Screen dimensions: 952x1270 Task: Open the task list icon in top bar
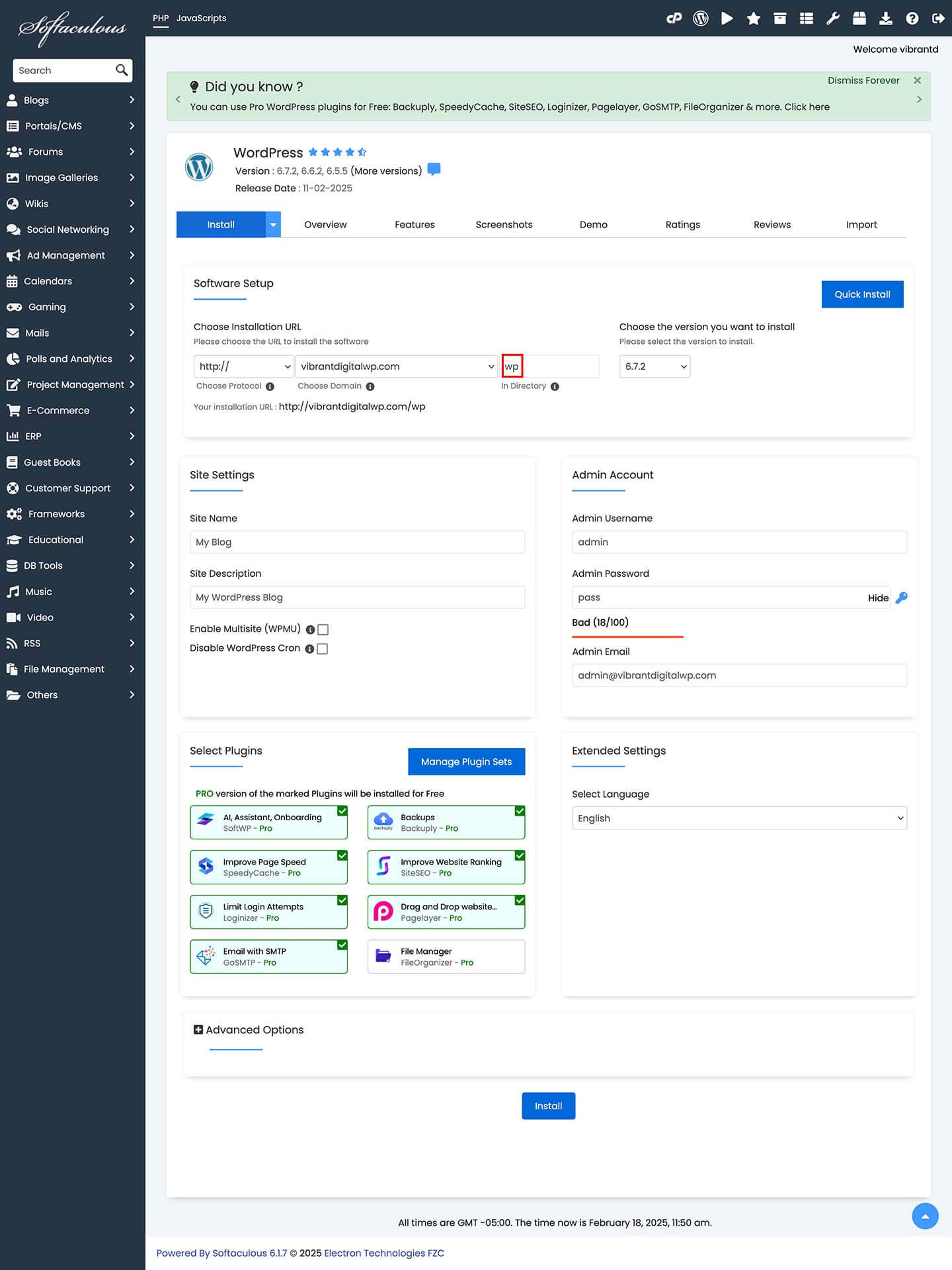[x=807, y=19]
